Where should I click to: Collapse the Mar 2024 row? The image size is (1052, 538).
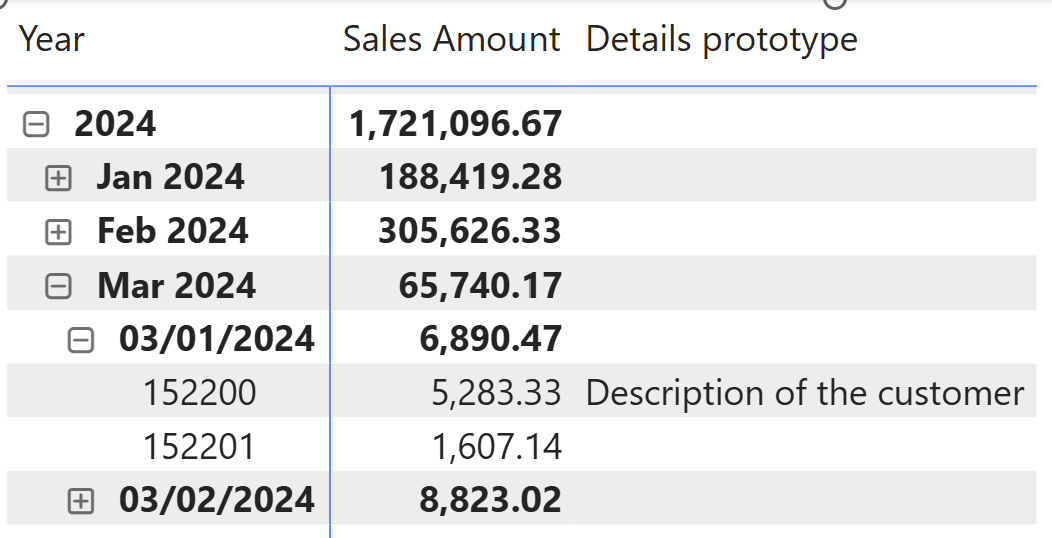[59, 287]
